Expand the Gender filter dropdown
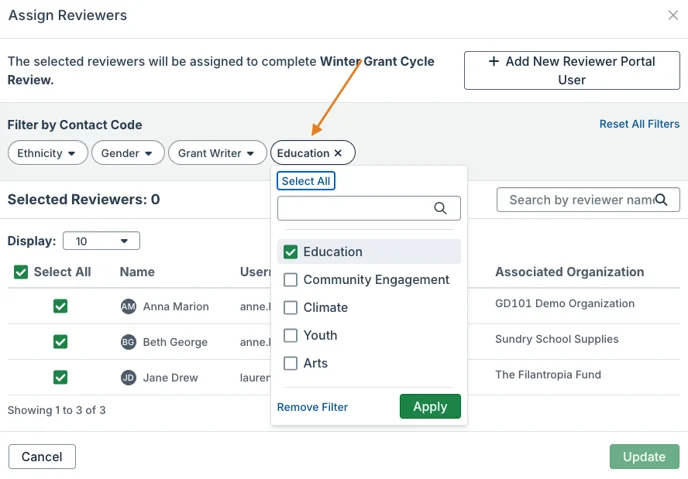The width and height of the screenshot is (688, 479). click(128, 153)
